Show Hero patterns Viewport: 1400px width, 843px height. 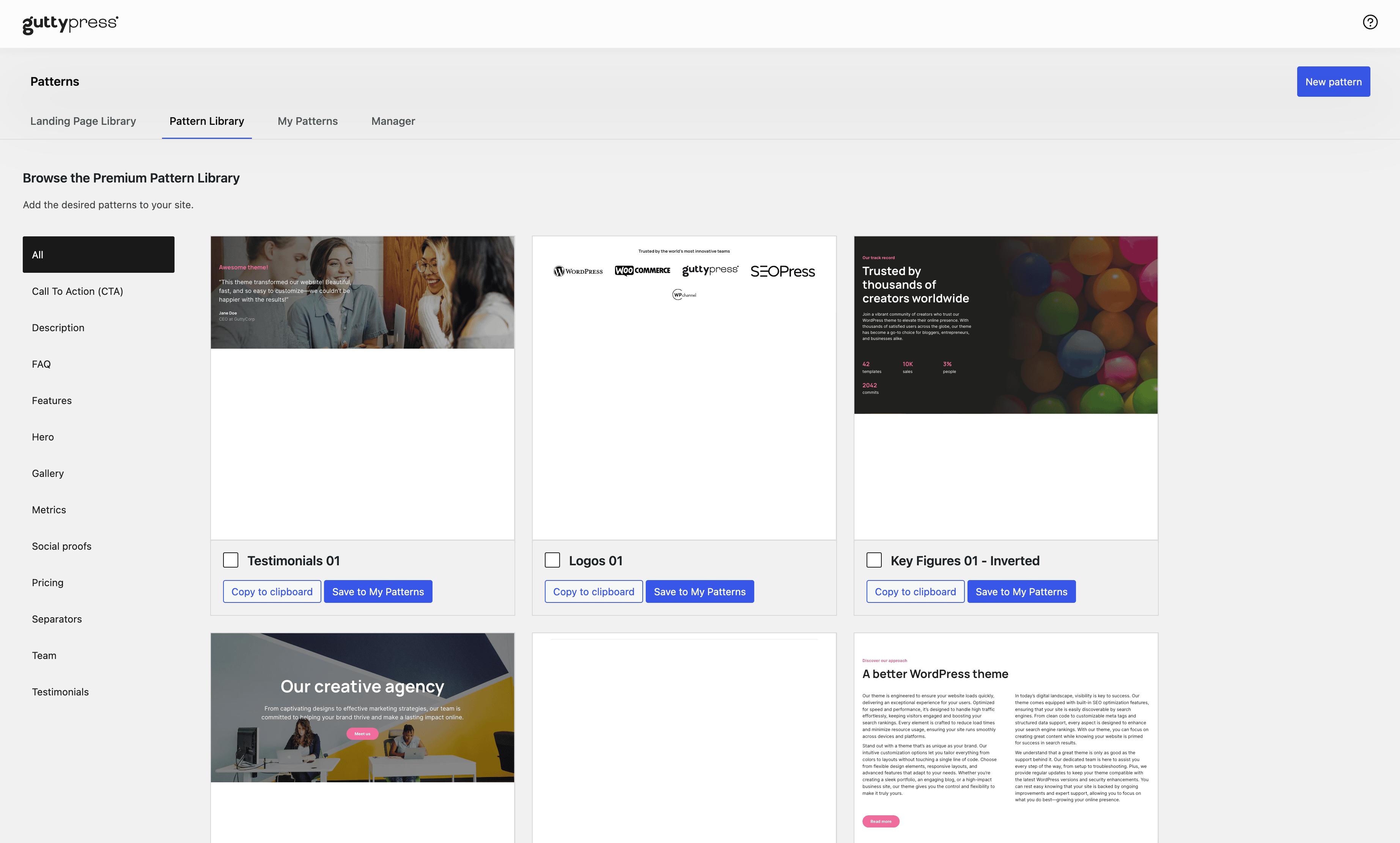(x=98, y=436)
